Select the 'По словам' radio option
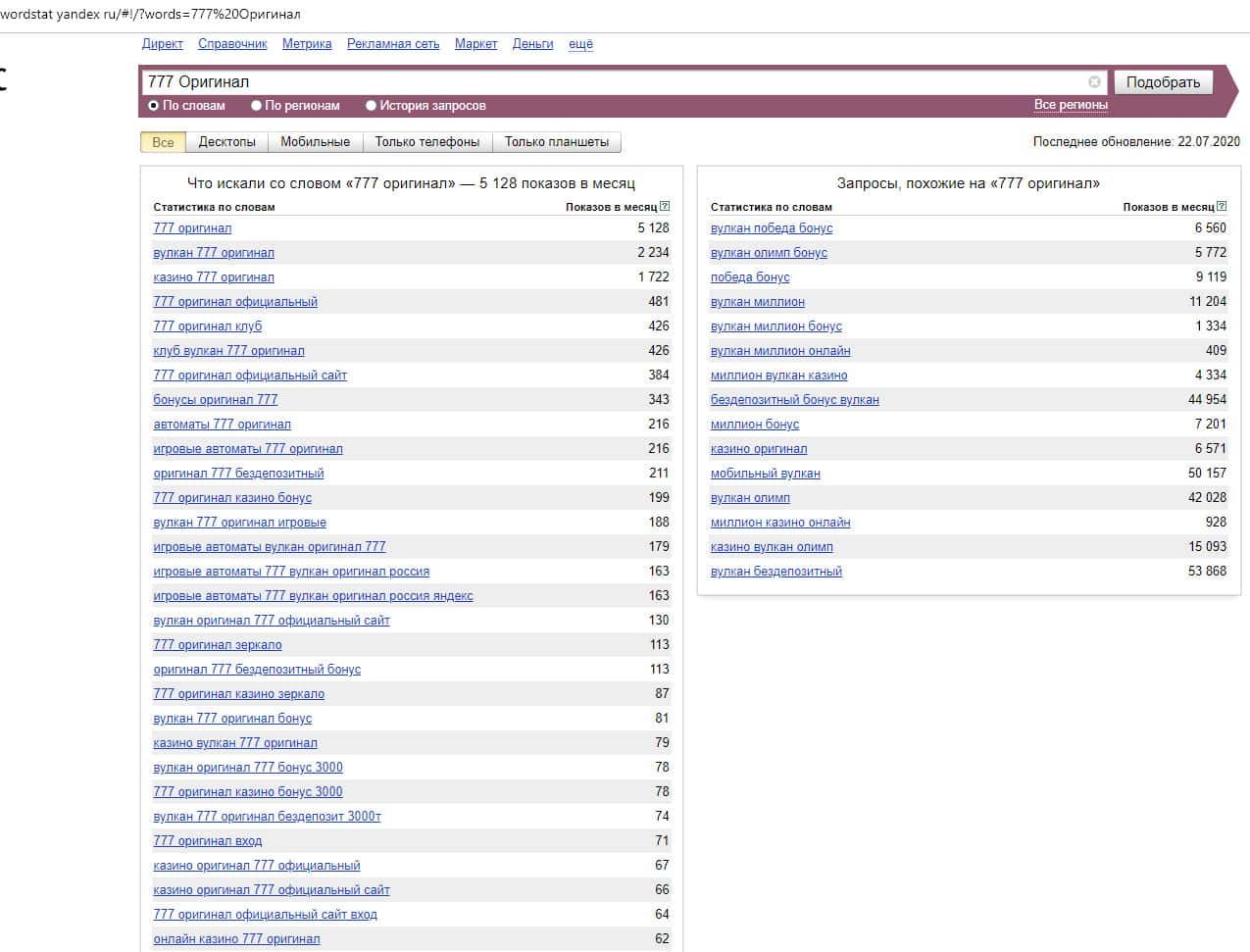 tap(154, 106)
